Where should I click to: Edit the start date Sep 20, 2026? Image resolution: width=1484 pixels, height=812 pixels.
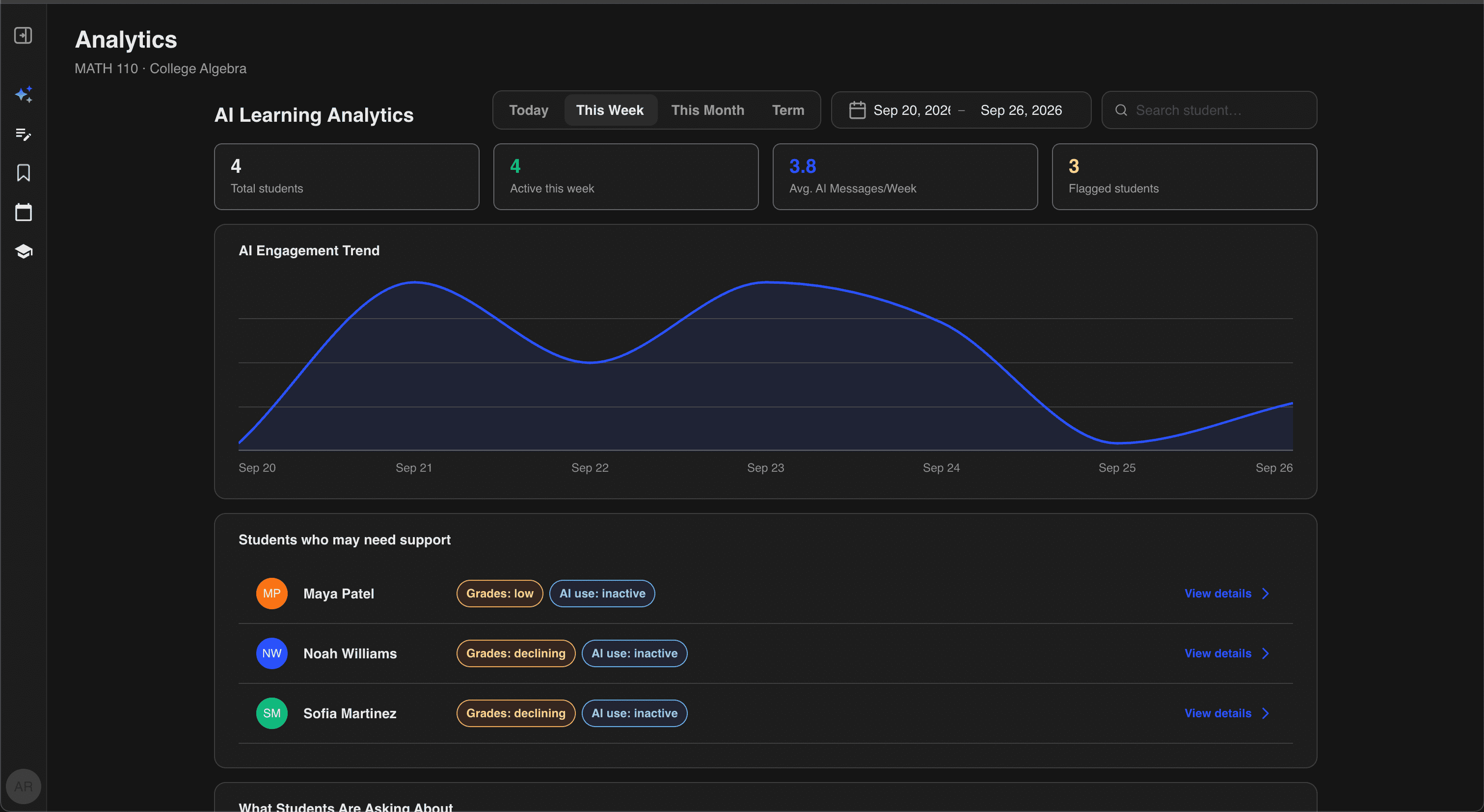coord(912,110)
